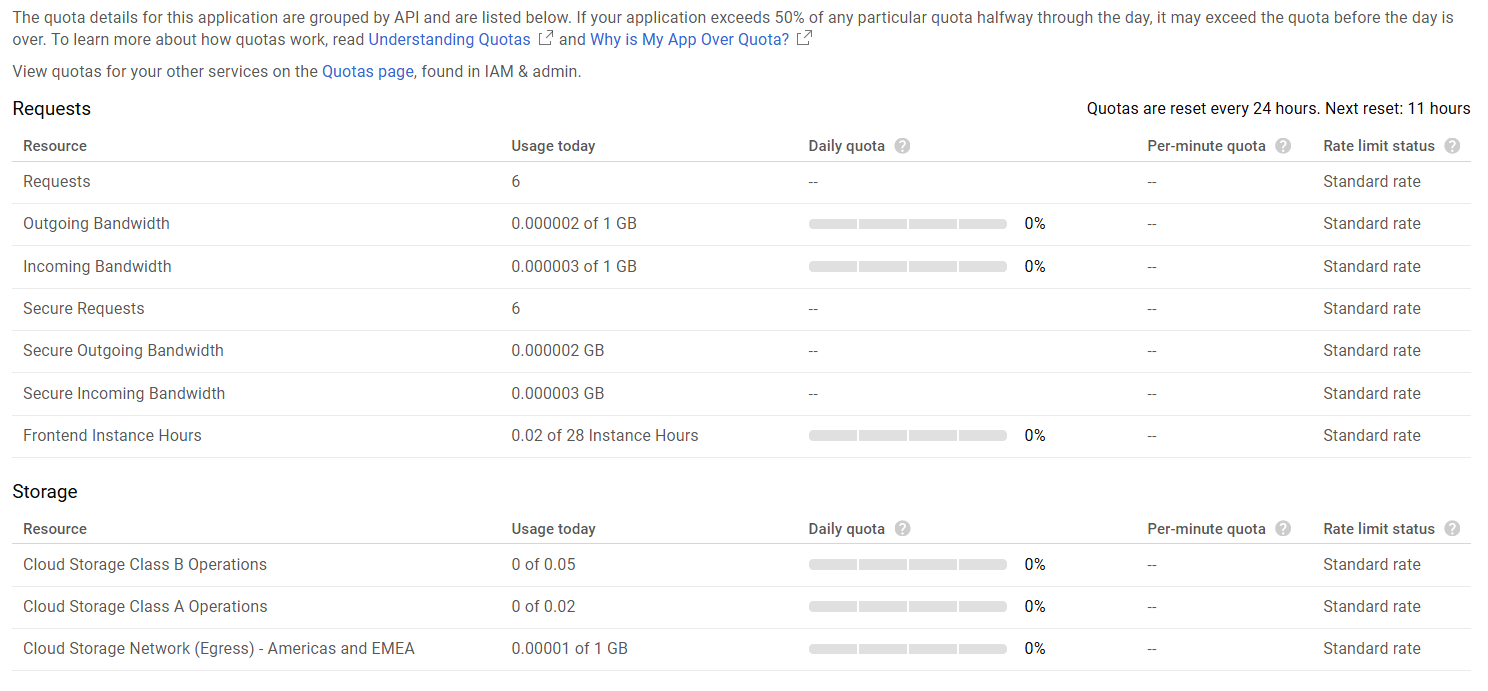
Task: Click Cloud Storage Network Egress progress bar
Action: tap(907, 649)
